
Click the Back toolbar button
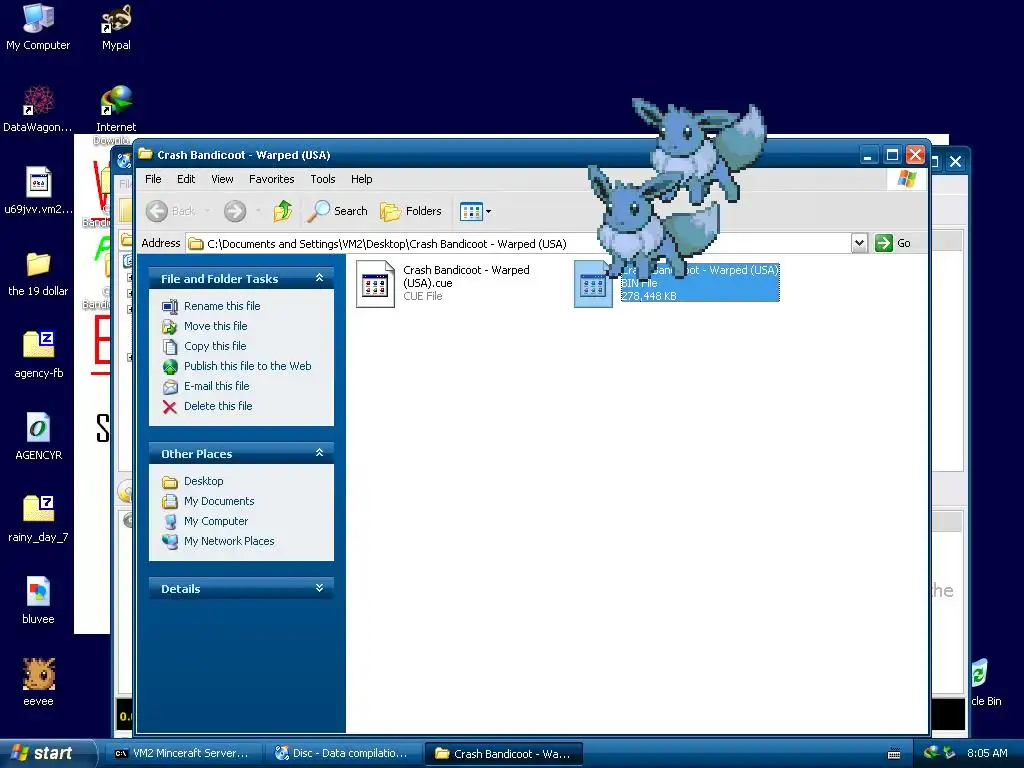click(x=170, y=211)
